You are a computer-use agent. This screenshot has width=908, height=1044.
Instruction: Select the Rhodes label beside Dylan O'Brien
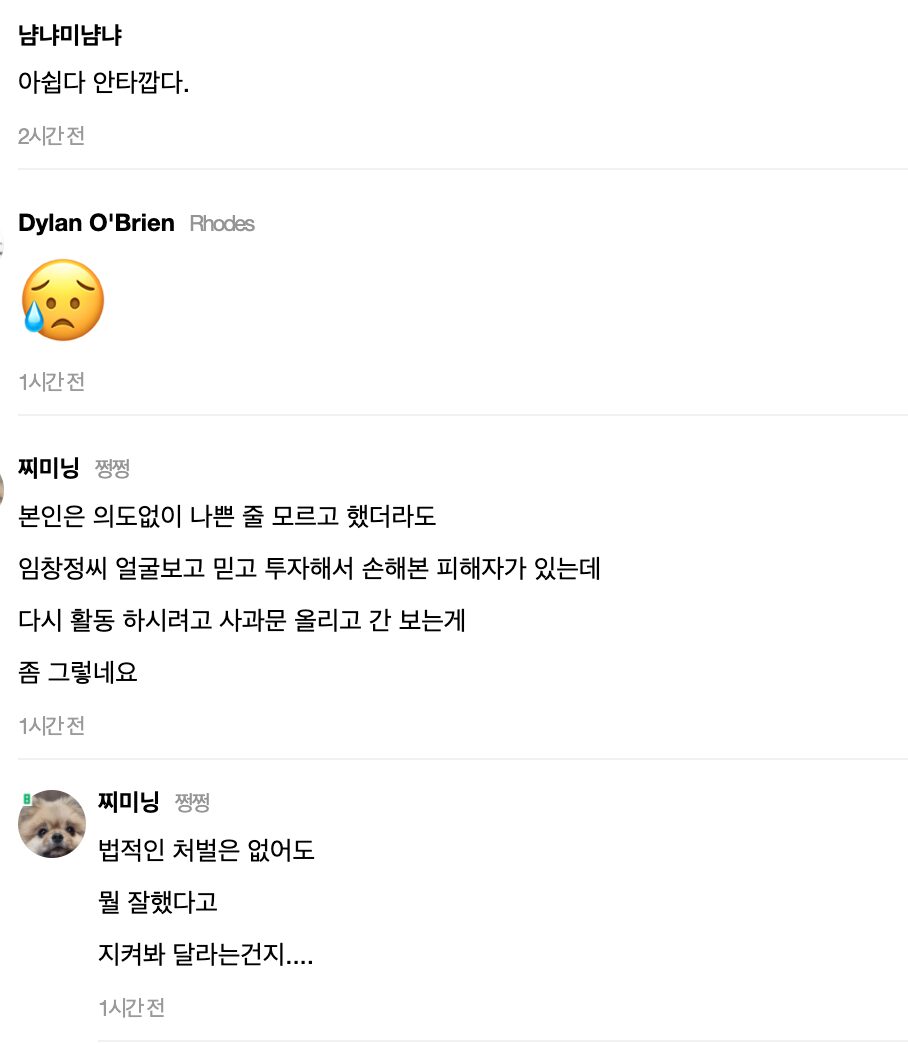pyautogui.click(x=222, y=224)
